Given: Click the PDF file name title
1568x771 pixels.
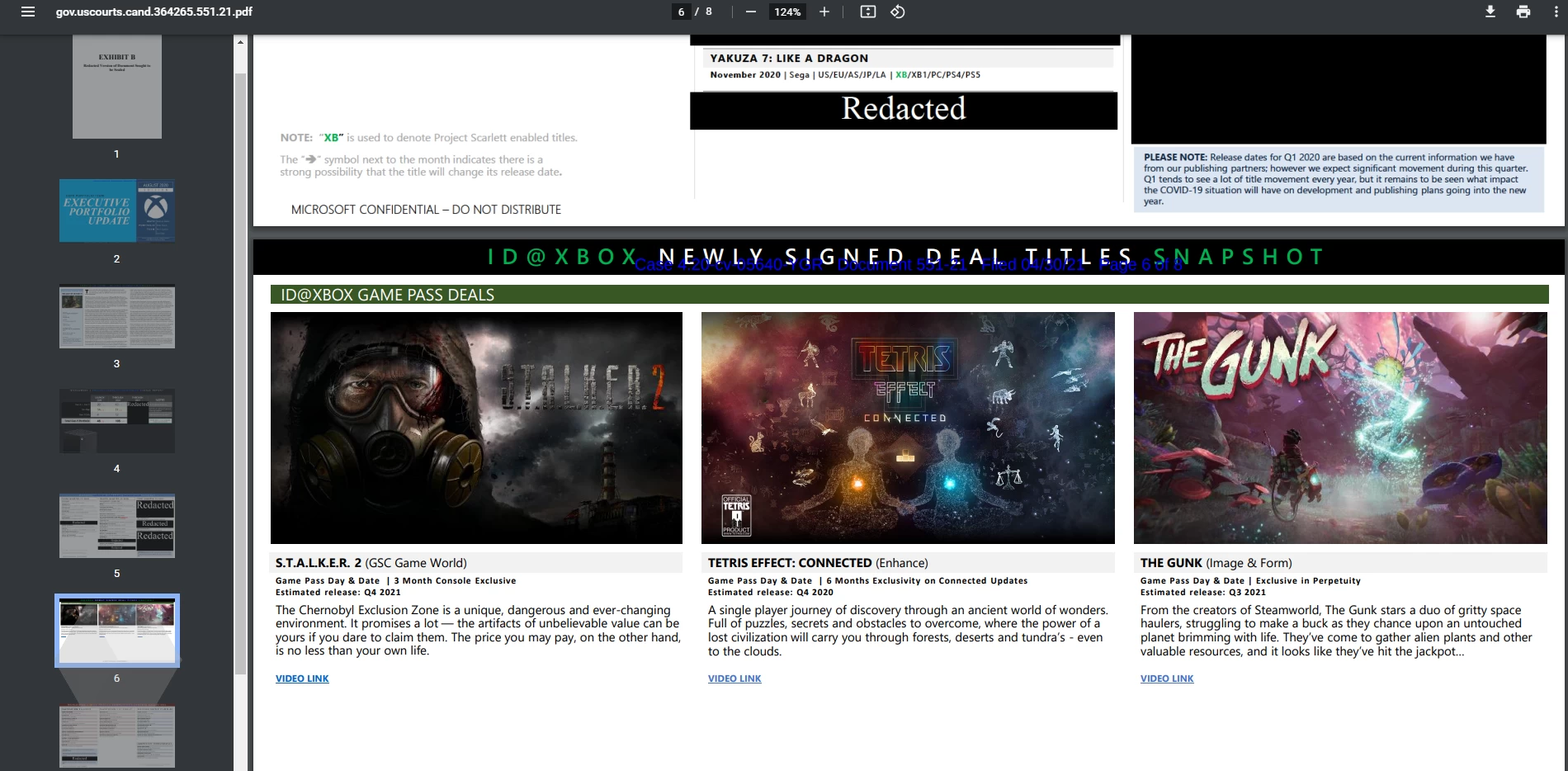Looking at the screenshot, I should [x=154, y=12].
